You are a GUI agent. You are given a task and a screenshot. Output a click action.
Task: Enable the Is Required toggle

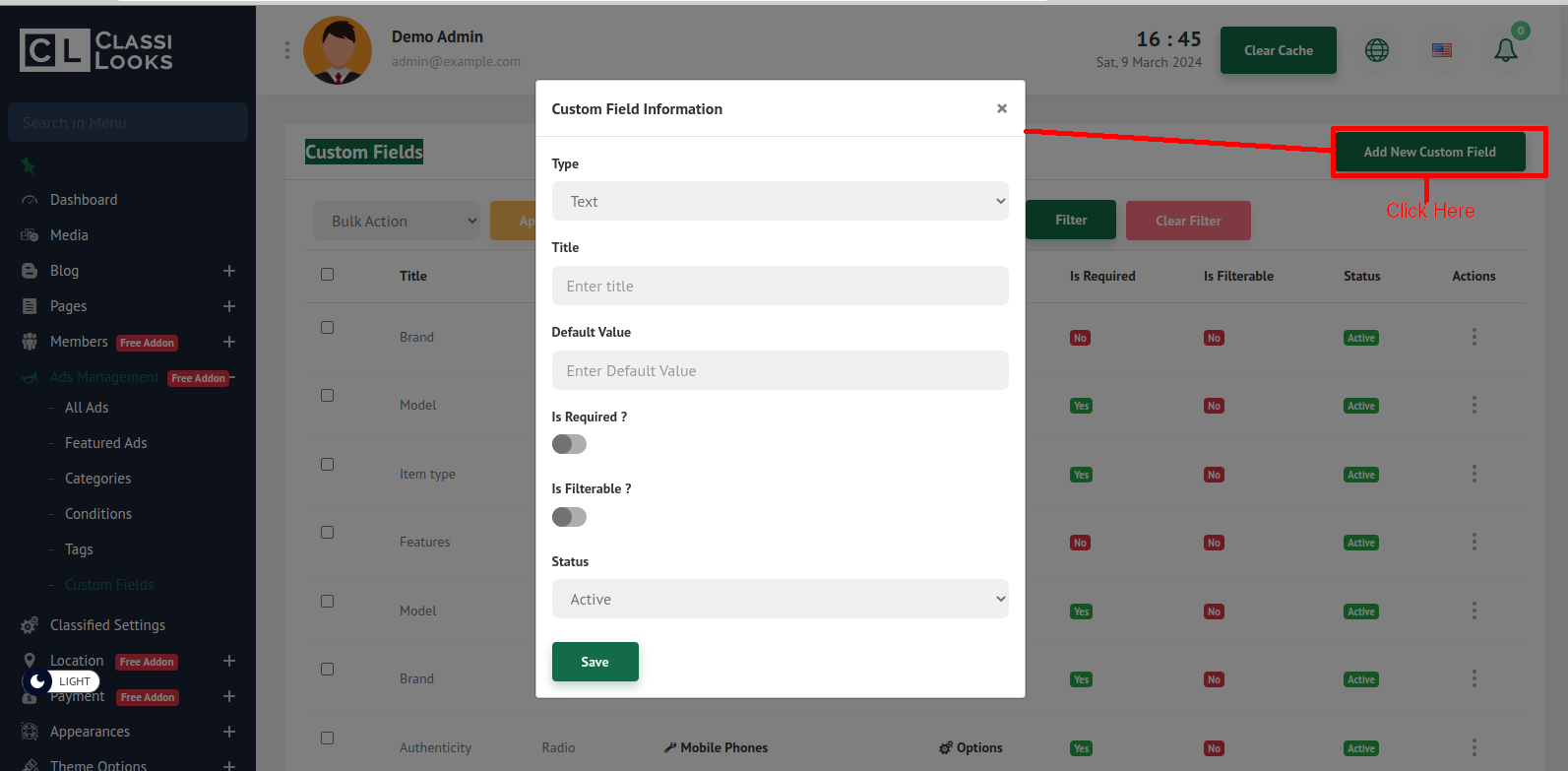569,444
